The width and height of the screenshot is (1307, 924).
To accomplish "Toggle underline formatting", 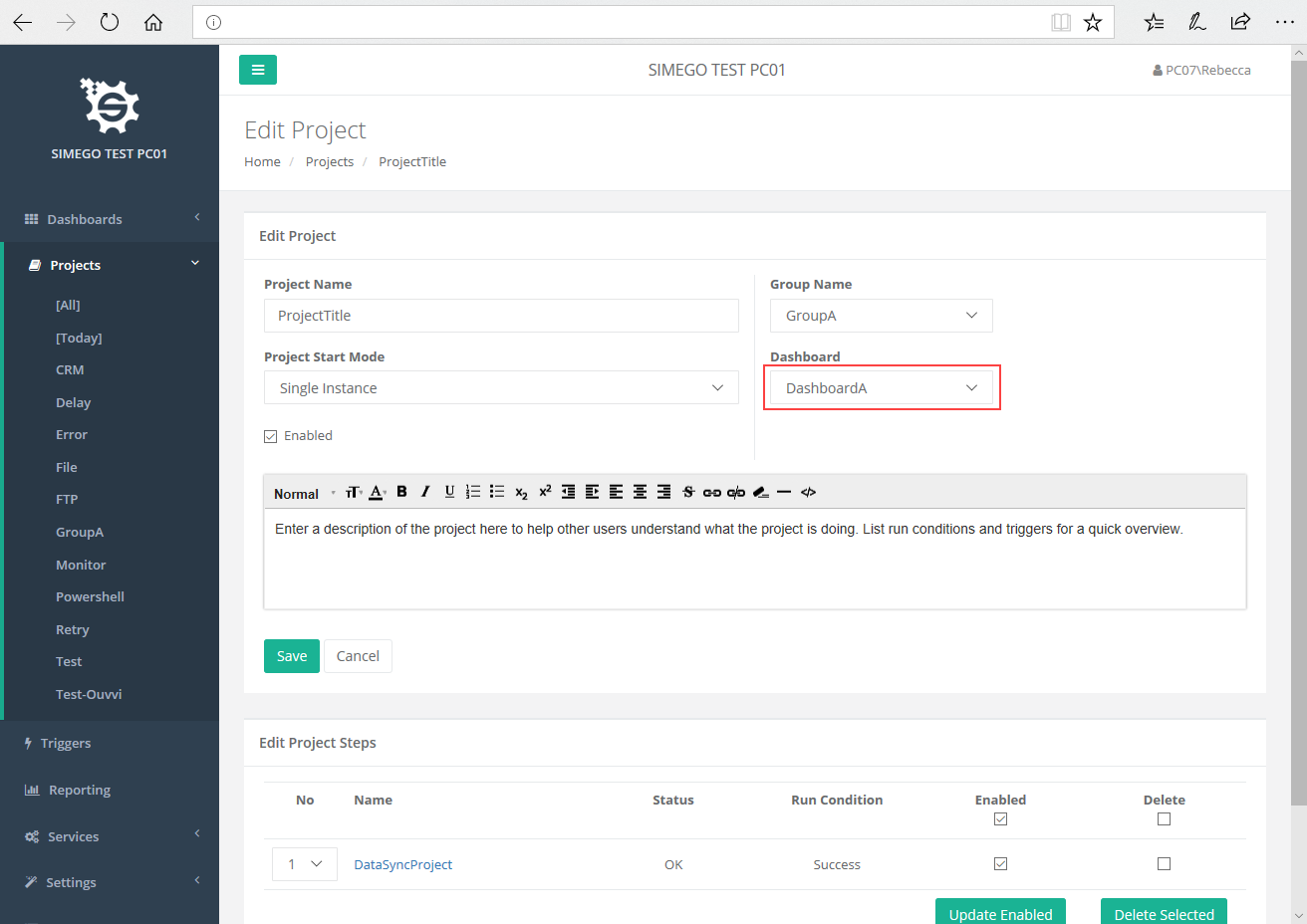I will click(x=449, y=492).
